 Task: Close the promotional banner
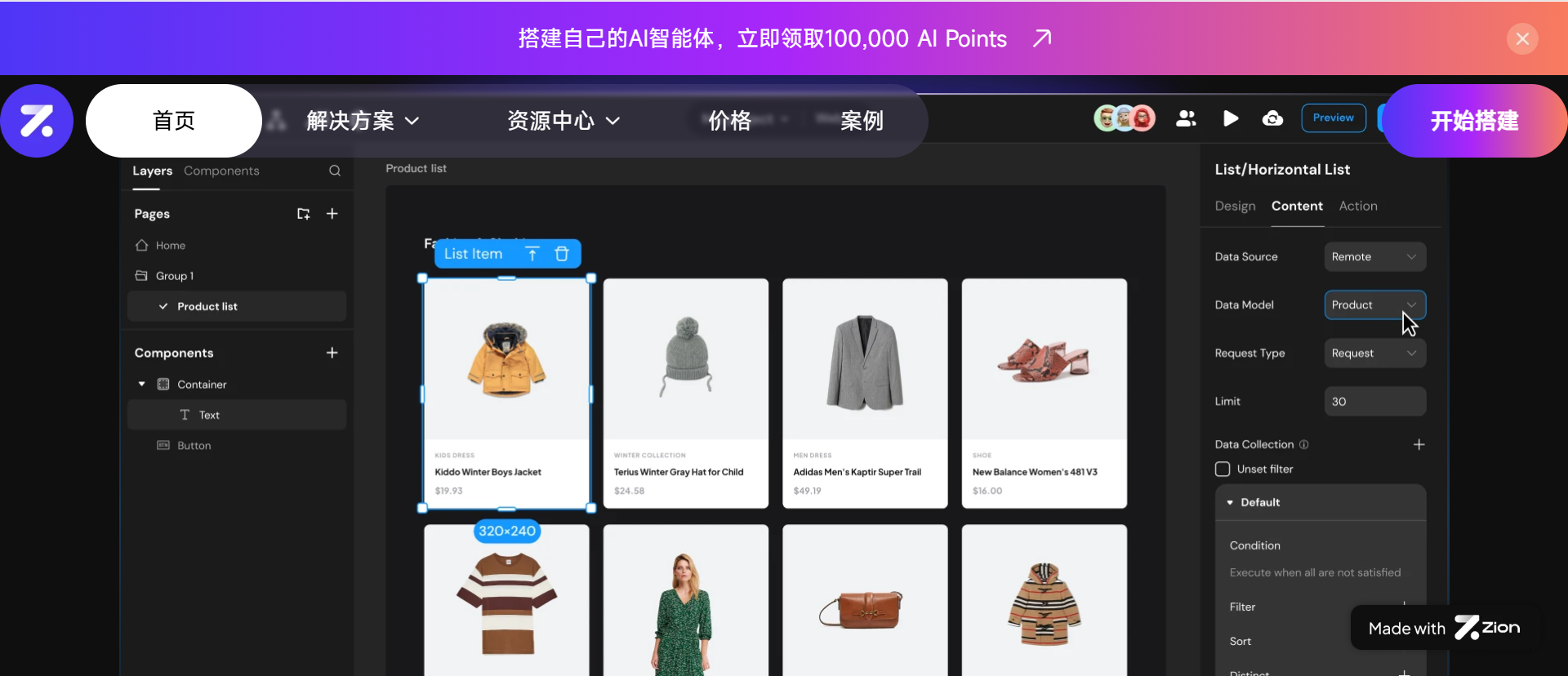click(1522, 38)
